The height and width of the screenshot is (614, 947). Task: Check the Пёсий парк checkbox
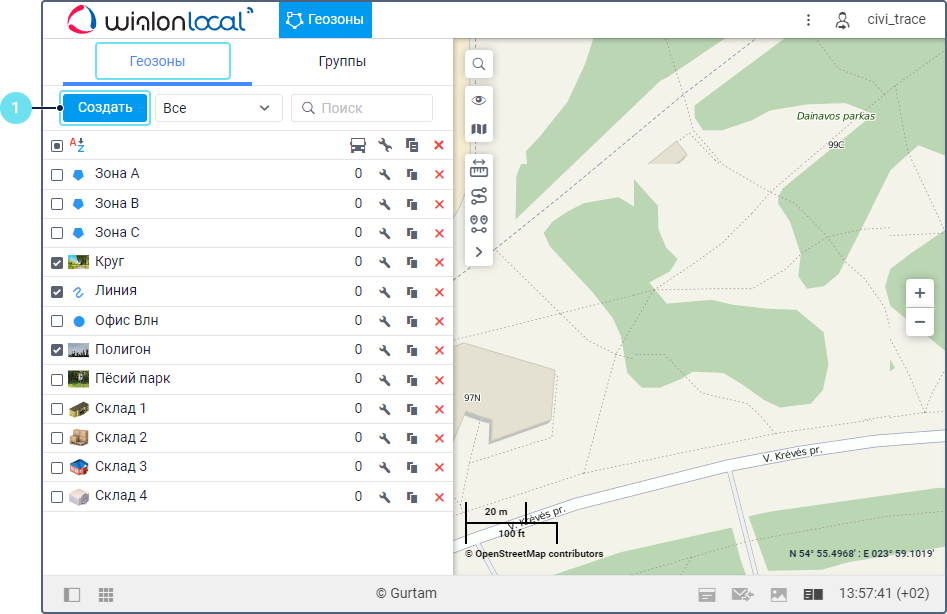(57, 380)
